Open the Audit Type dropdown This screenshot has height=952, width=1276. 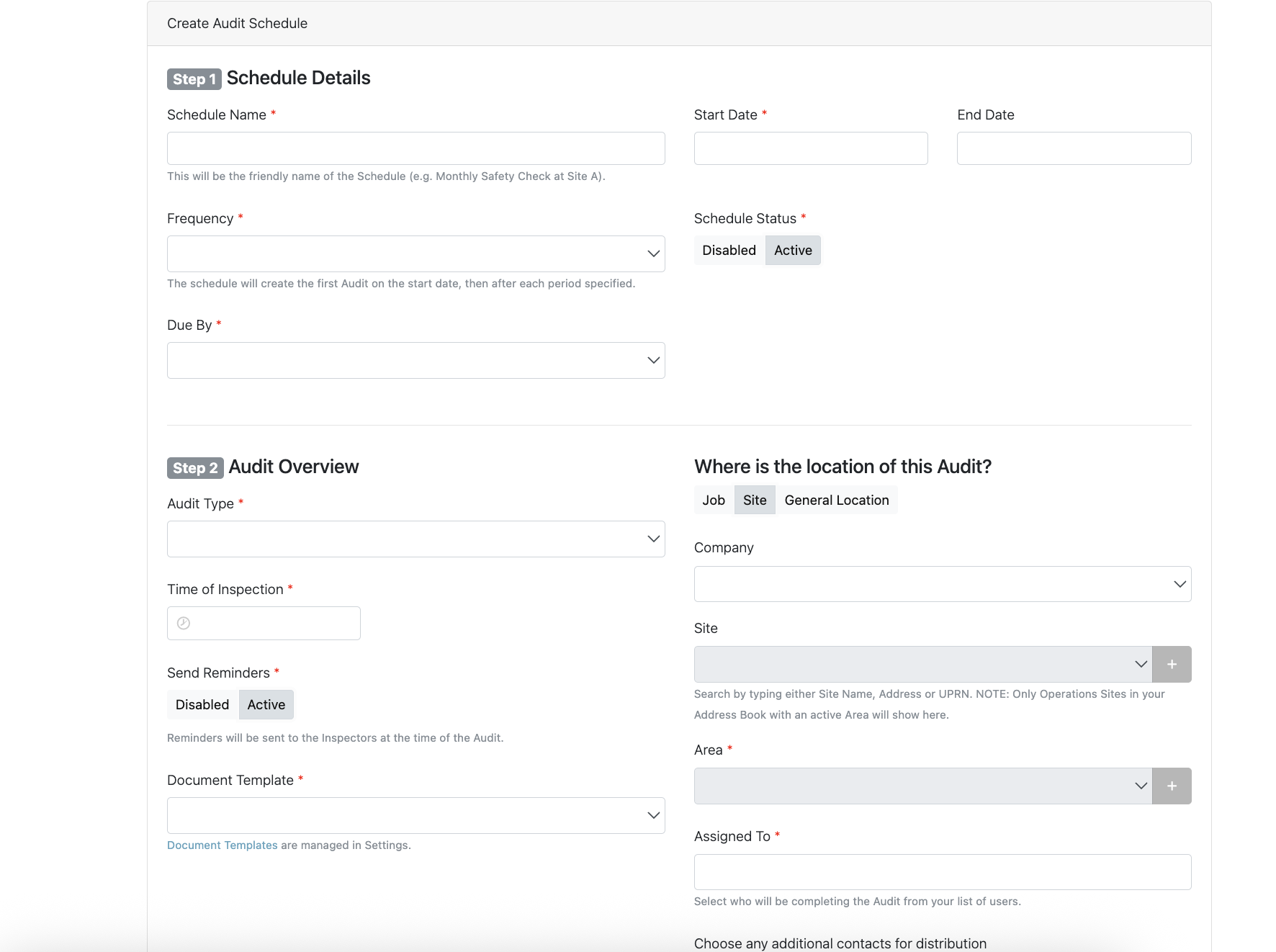[x=415, y=539]
